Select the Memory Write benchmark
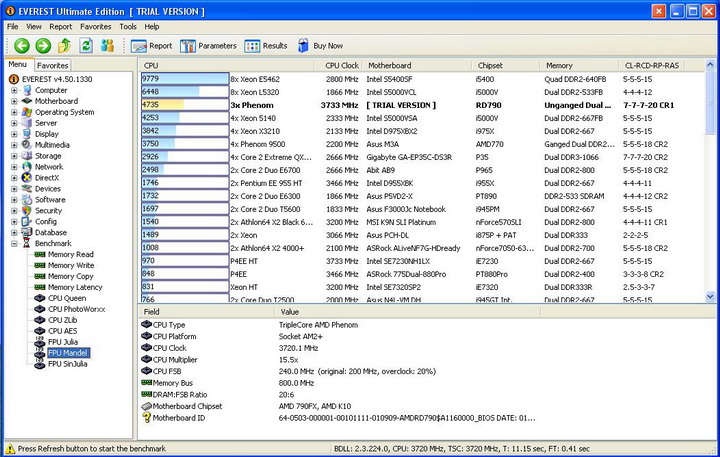The image size is (720, 457). 71,265
